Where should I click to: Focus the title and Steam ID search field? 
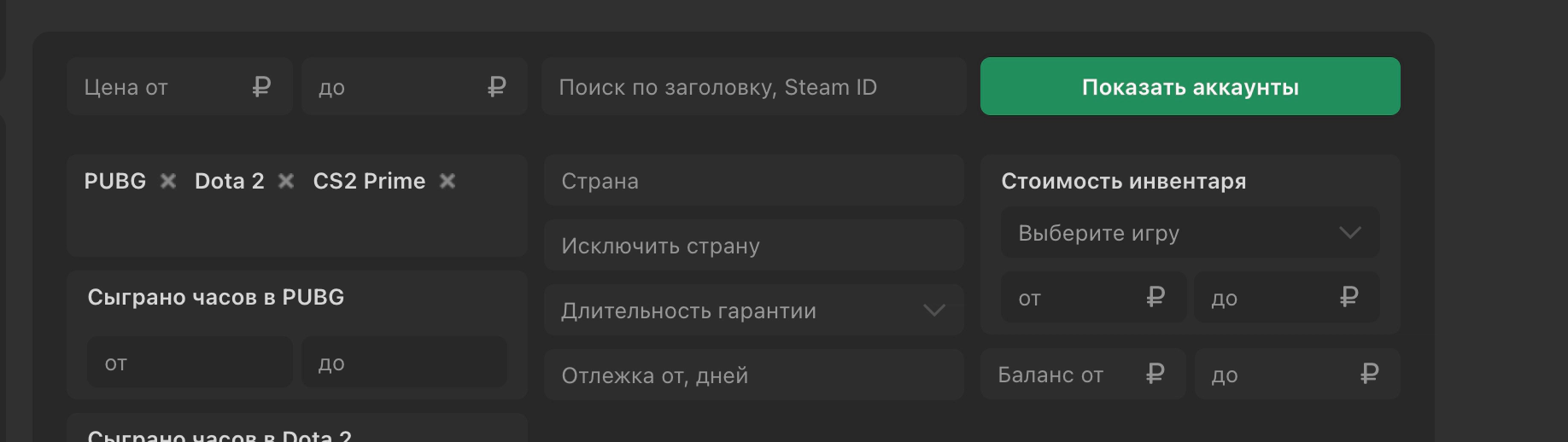click(x=753, y=87)
